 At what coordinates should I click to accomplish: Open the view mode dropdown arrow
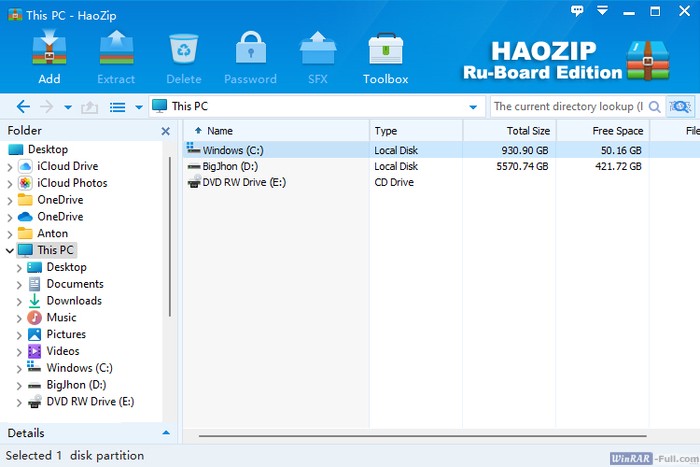click(139, 107)
